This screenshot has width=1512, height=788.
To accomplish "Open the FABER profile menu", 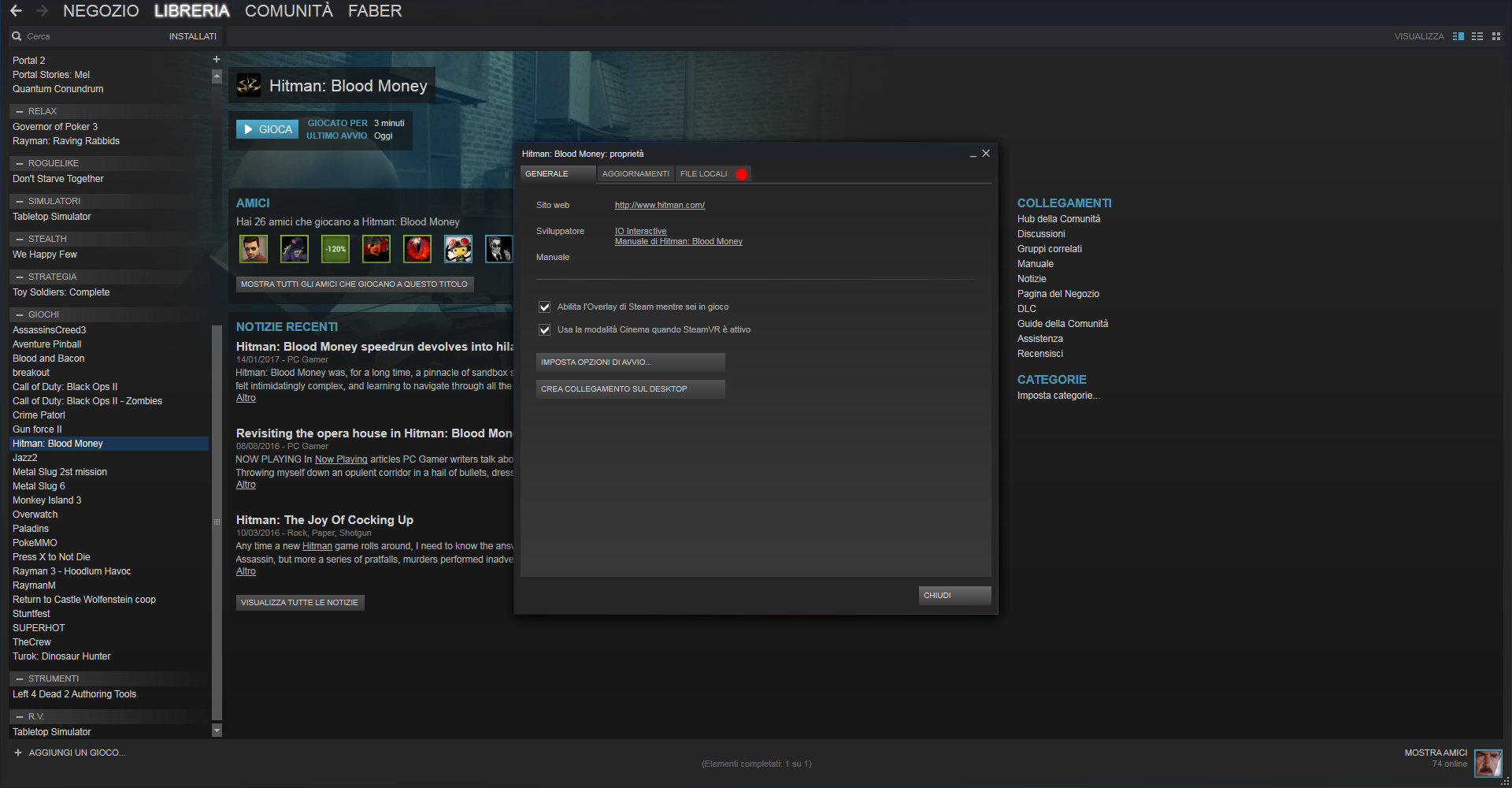I will click(x=375, y=11).
